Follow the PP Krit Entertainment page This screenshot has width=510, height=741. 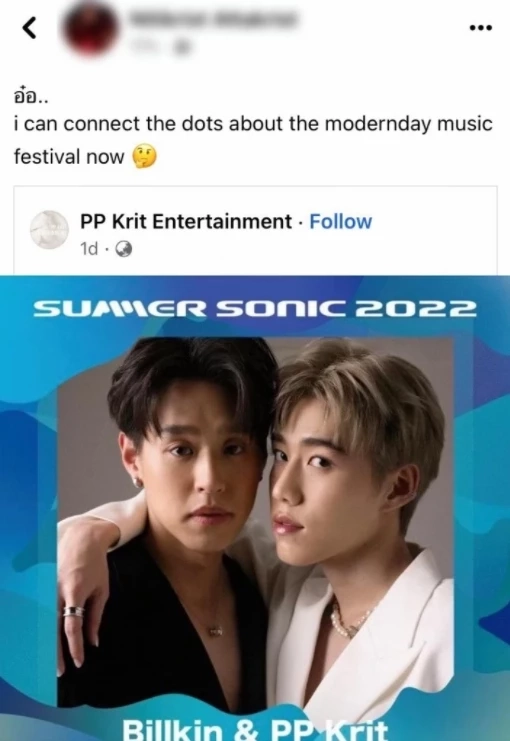coord(340,222)
